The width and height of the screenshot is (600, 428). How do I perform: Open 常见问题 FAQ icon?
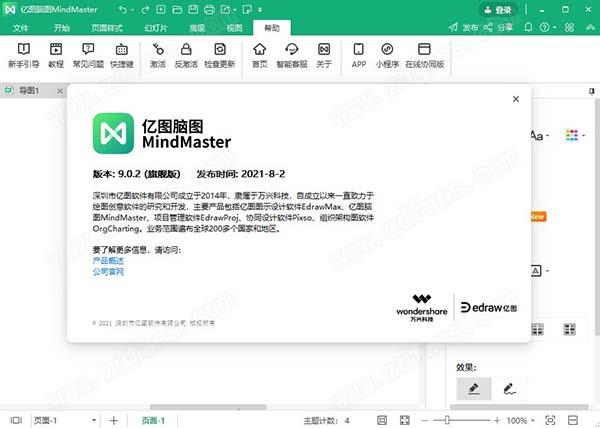click(88, 55)
